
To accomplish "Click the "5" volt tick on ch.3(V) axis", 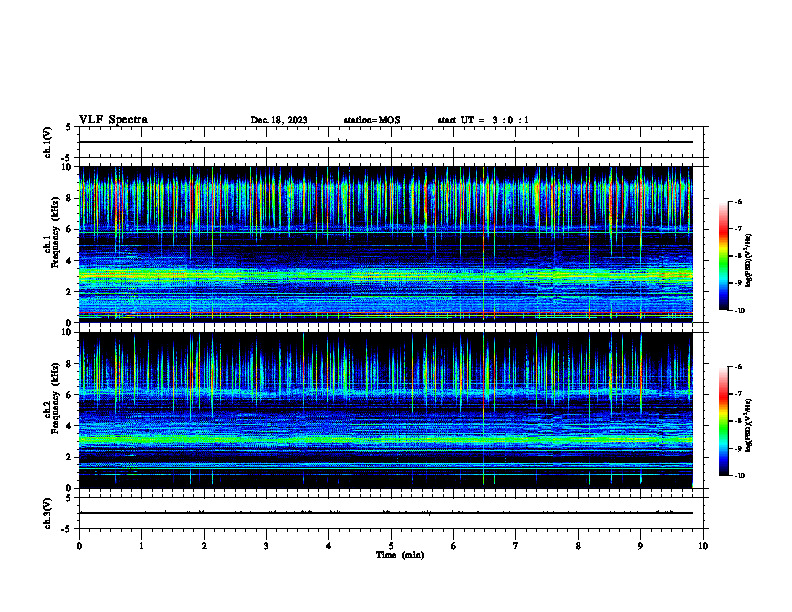I will (x=69, y=498).
